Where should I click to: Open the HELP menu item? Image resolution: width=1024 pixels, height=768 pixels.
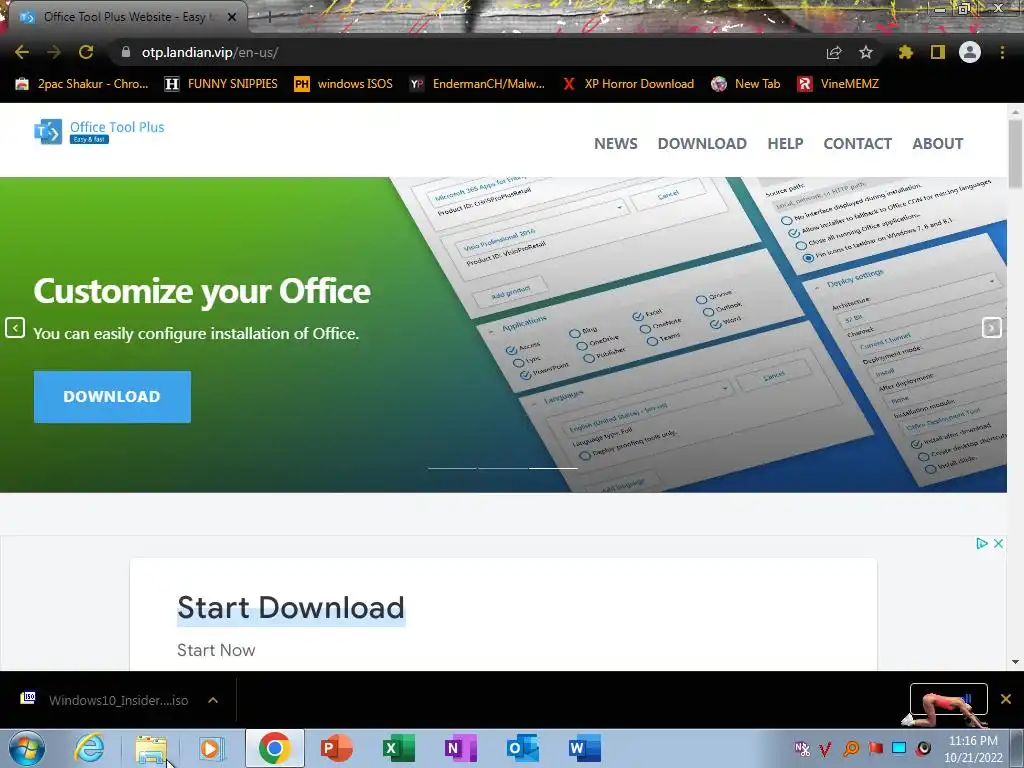[x=785, y=144]
